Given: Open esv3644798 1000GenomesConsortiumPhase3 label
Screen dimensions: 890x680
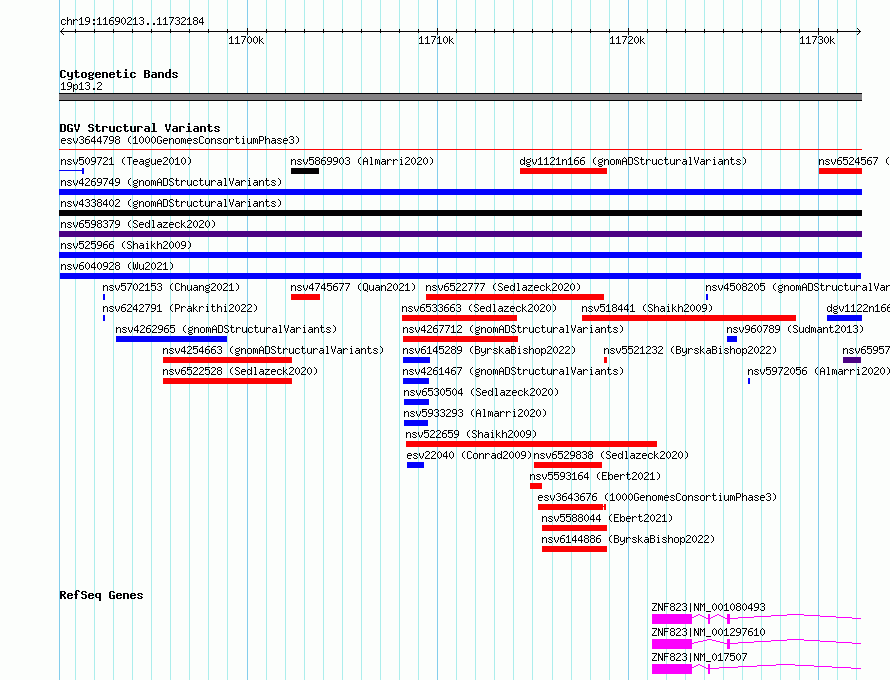Looking at the screenshot, I should point(180,140).
